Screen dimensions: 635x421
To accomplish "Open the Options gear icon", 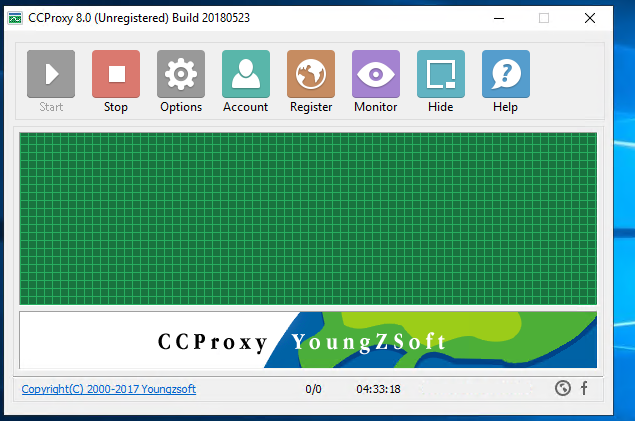I will point(181,74).
